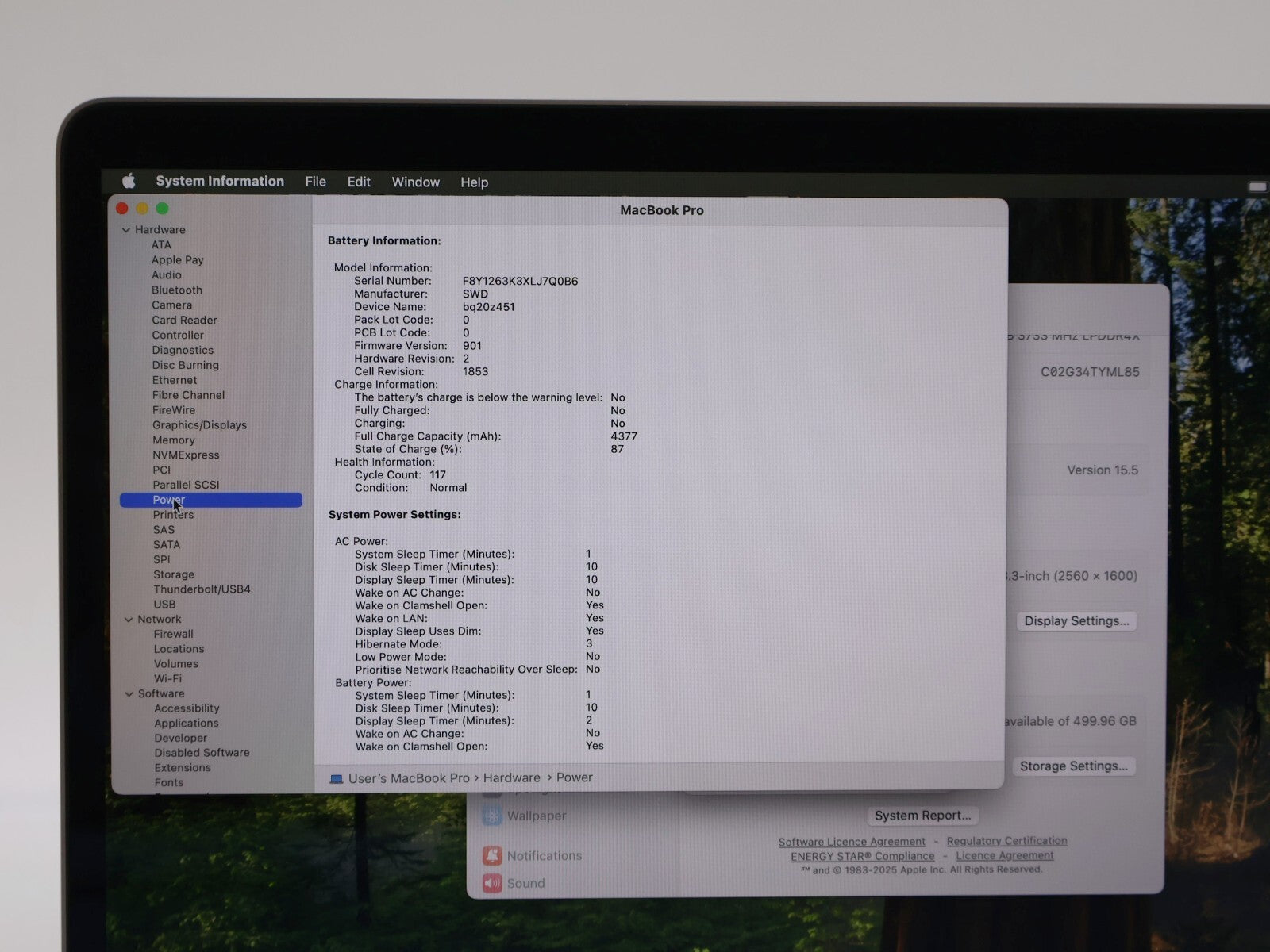This screenshot has width=1270, height=952.
Task: Click Display Settings in the background window
Action: [x=1076, y=621]
